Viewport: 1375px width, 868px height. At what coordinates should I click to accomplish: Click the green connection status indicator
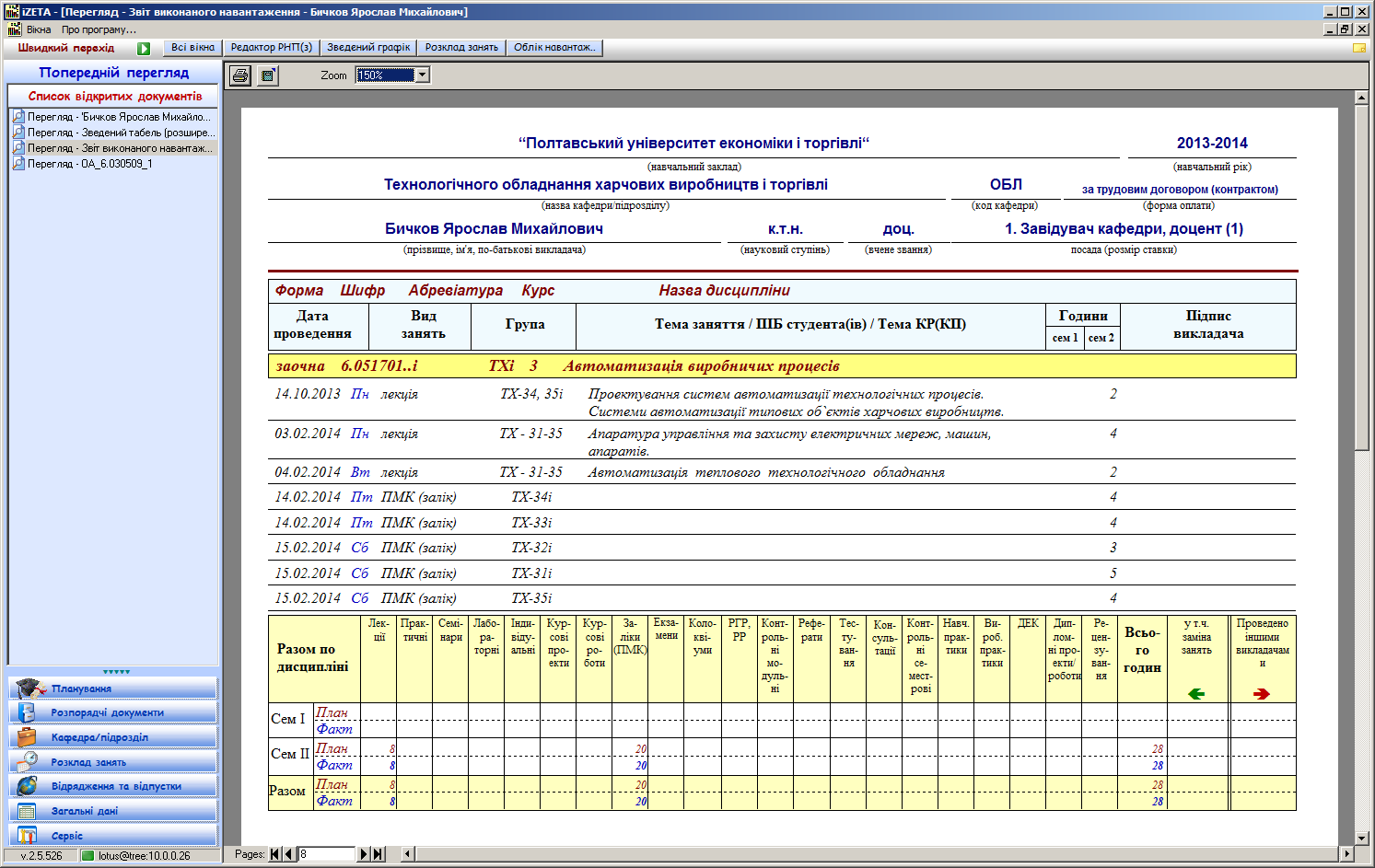coord(87,855)
